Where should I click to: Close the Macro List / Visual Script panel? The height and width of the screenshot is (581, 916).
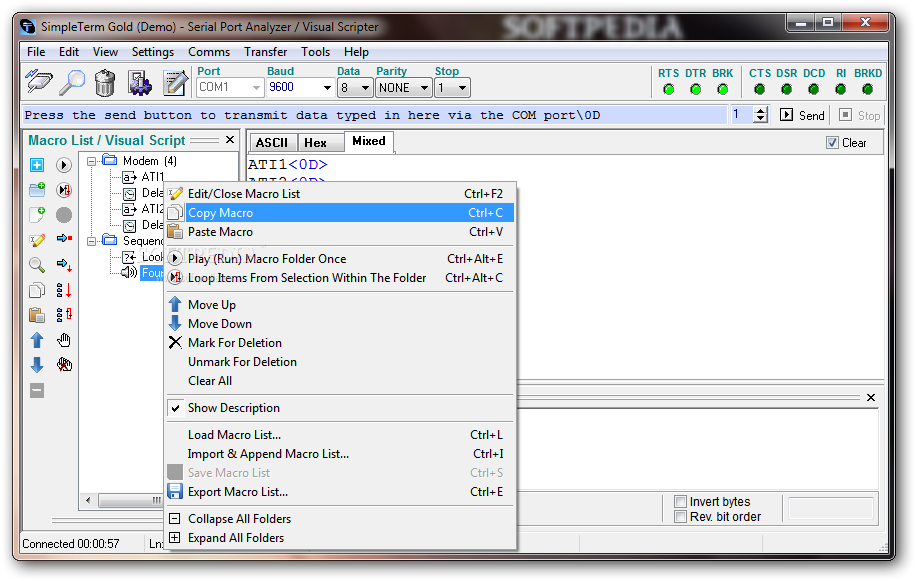[x=230, y=140]
